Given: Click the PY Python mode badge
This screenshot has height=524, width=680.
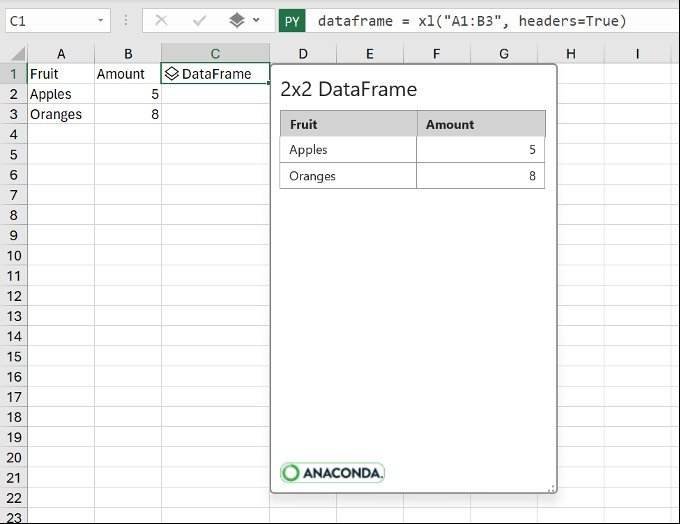Looking at the screenshot, I should click(x=292, y=20).
